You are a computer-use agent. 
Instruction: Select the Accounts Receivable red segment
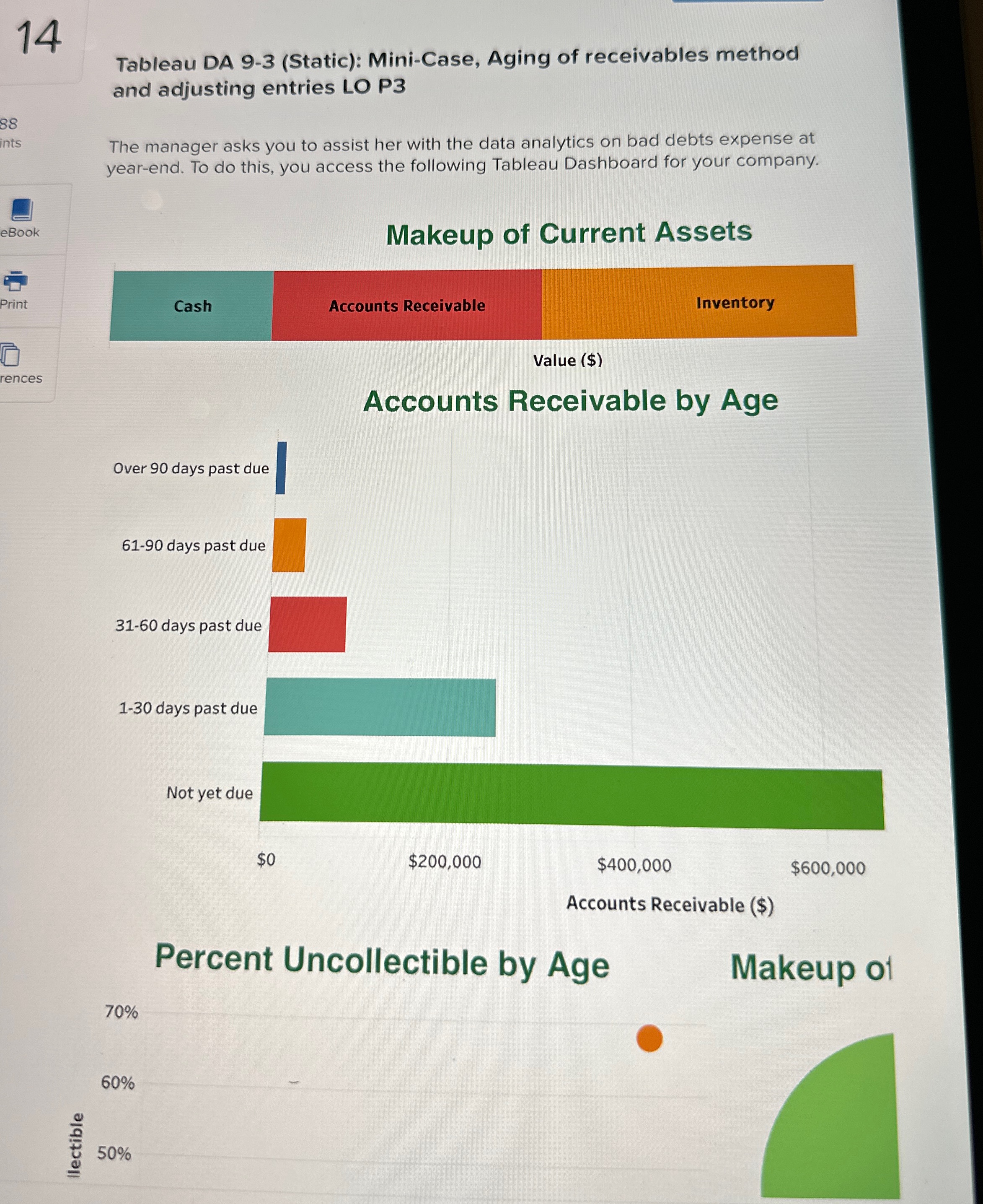pos(406,305)
